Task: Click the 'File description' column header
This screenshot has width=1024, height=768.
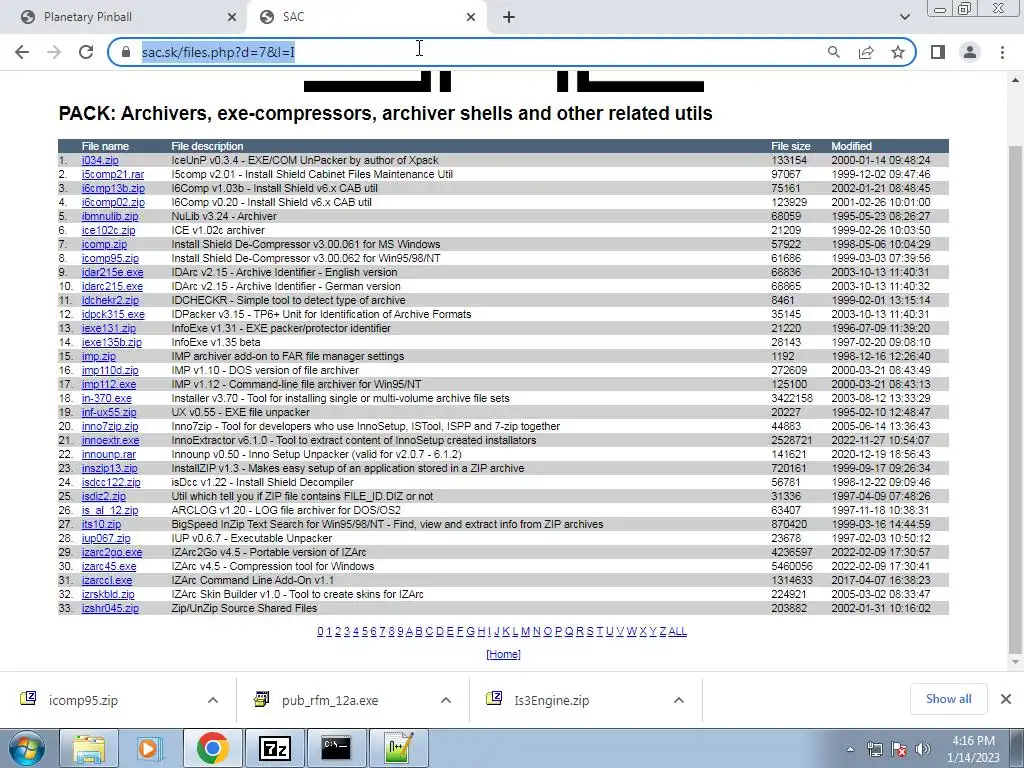Action: pos(207,146)
